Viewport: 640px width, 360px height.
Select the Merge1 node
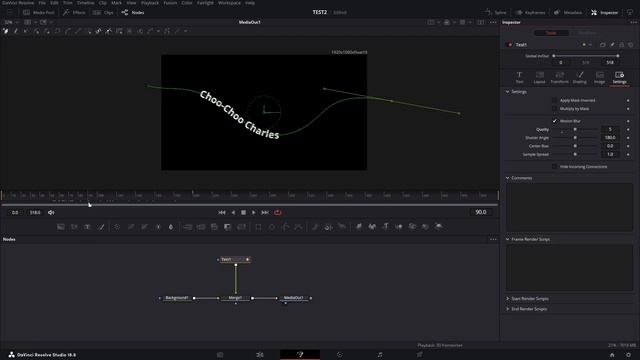click(x=235, y=298)
